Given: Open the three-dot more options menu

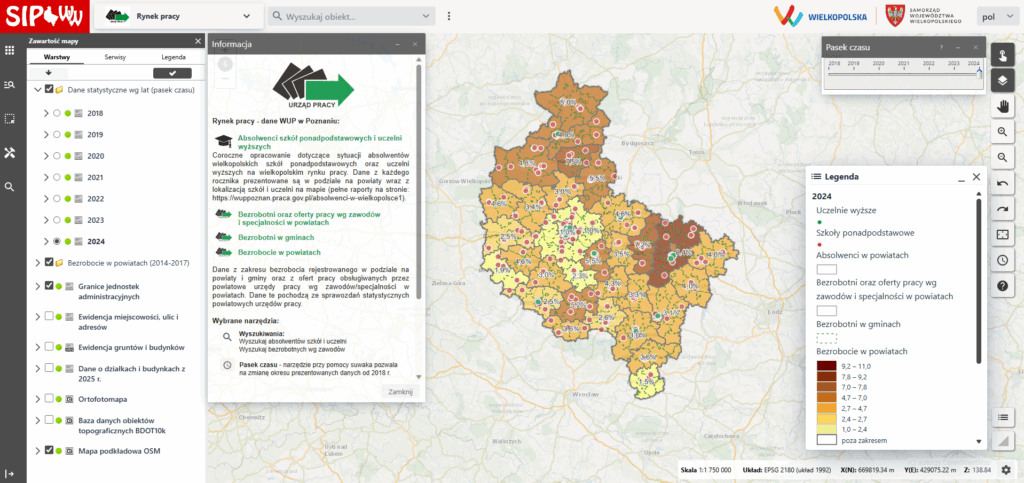Looking at the screenshot, I should [x=449, y=16].
